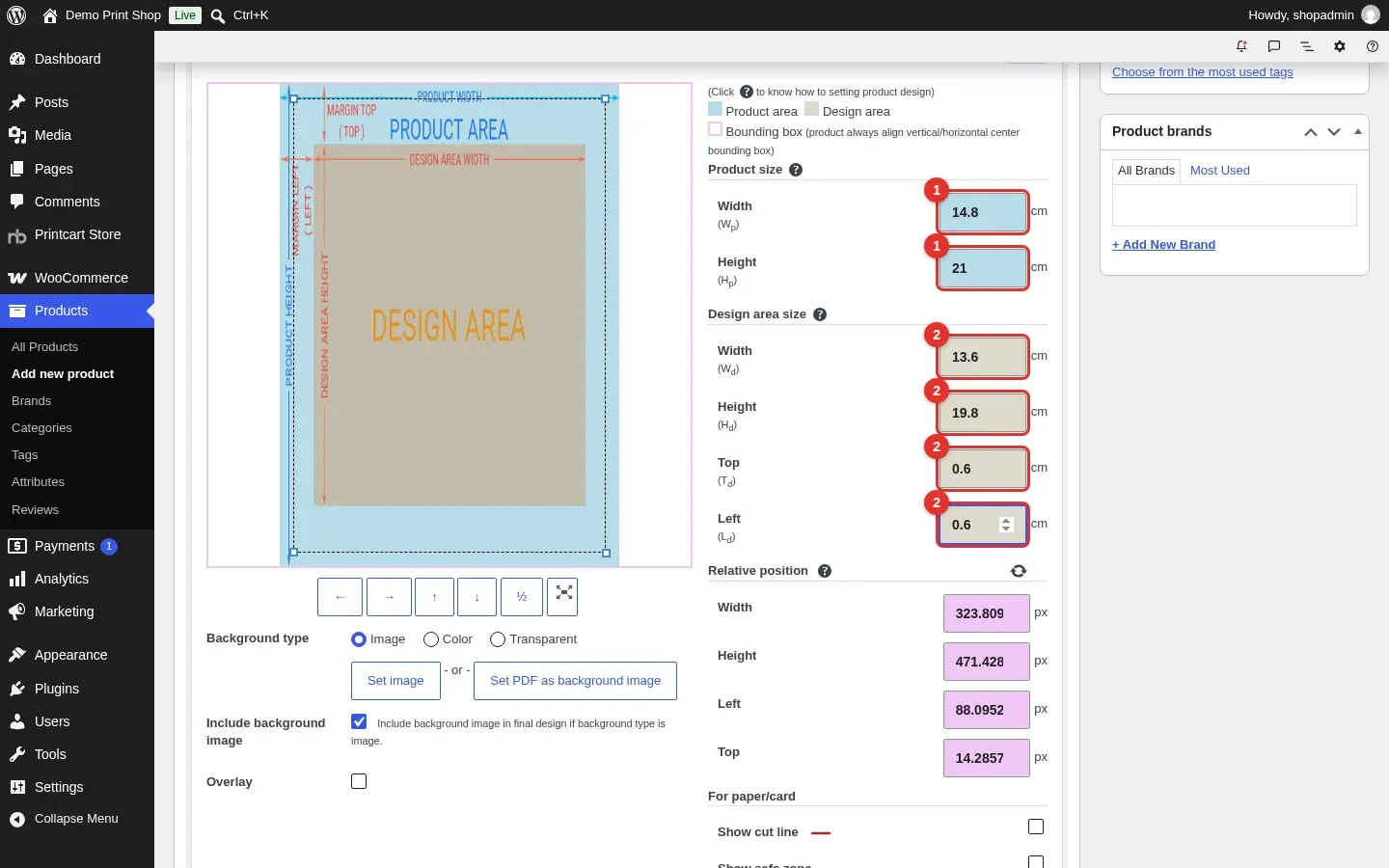Uncheck Include background image checkbox
The width and height of the screenshot is (1389, 868).
point(359,721)
